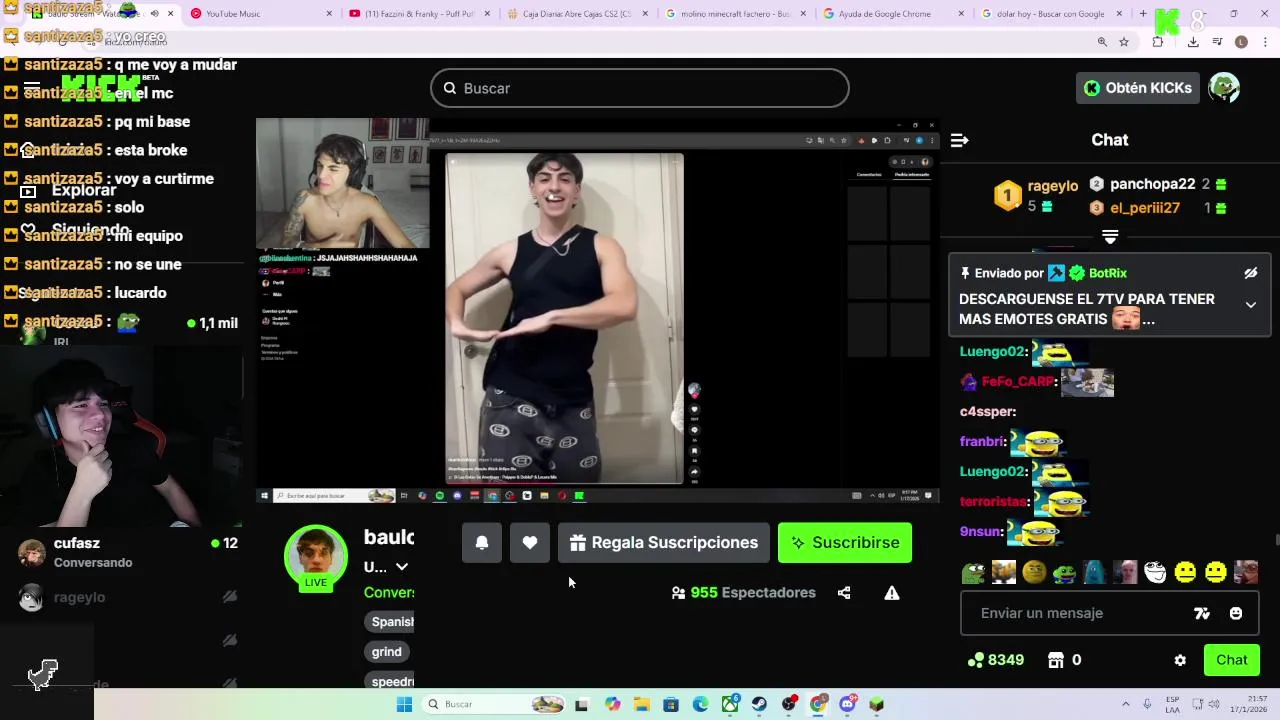Collapse the chat with the arrow icon
Screen dimensions: 1280x720
coord(960,140)
